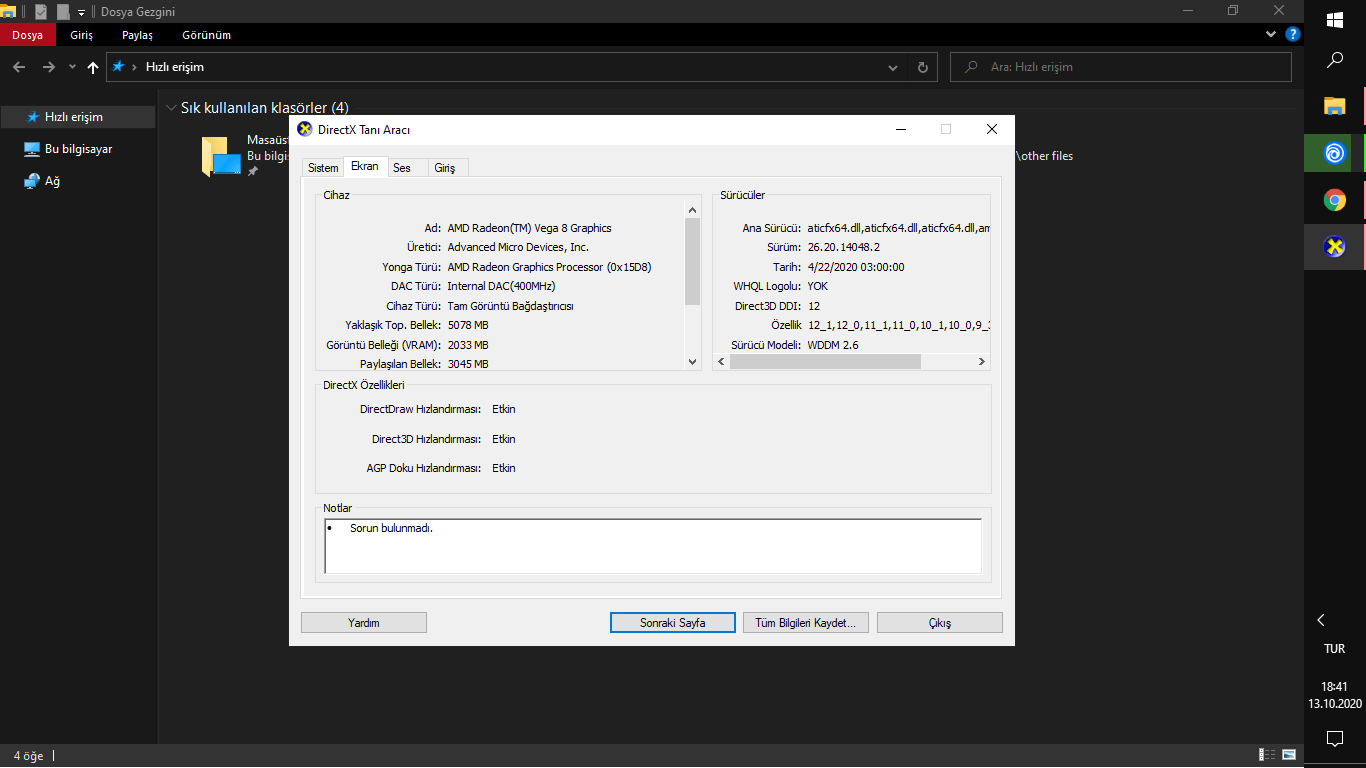
Task: Click the Sonraki Sayfa button
Action: tap(673, 622)
